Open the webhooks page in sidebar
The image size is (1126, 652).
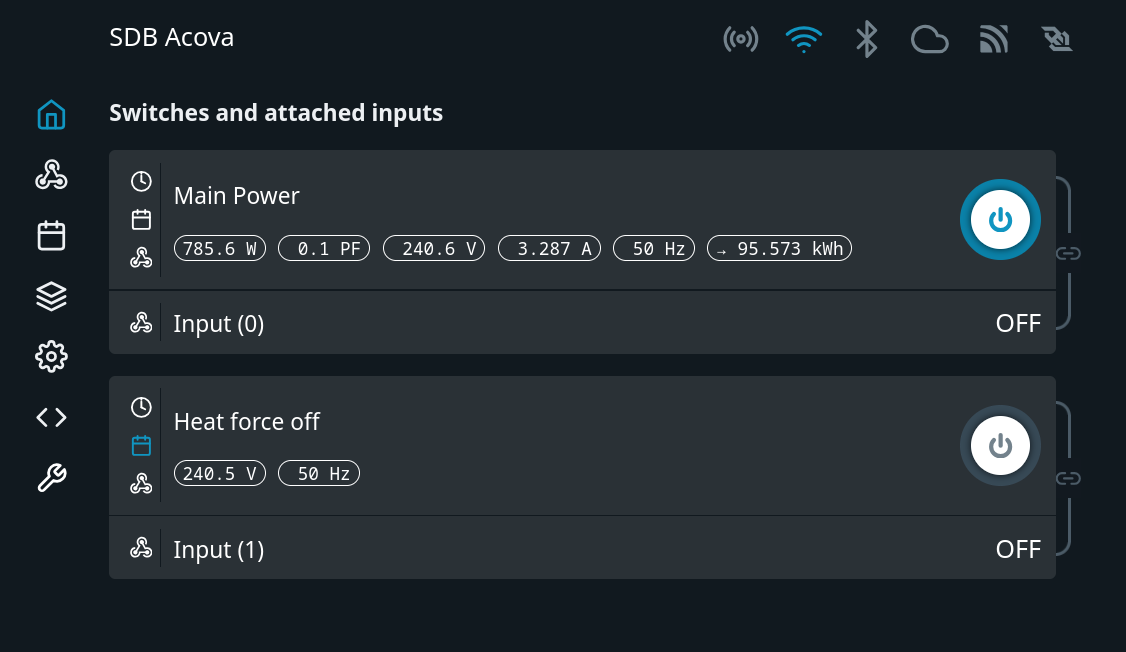(x=51, y=175)
